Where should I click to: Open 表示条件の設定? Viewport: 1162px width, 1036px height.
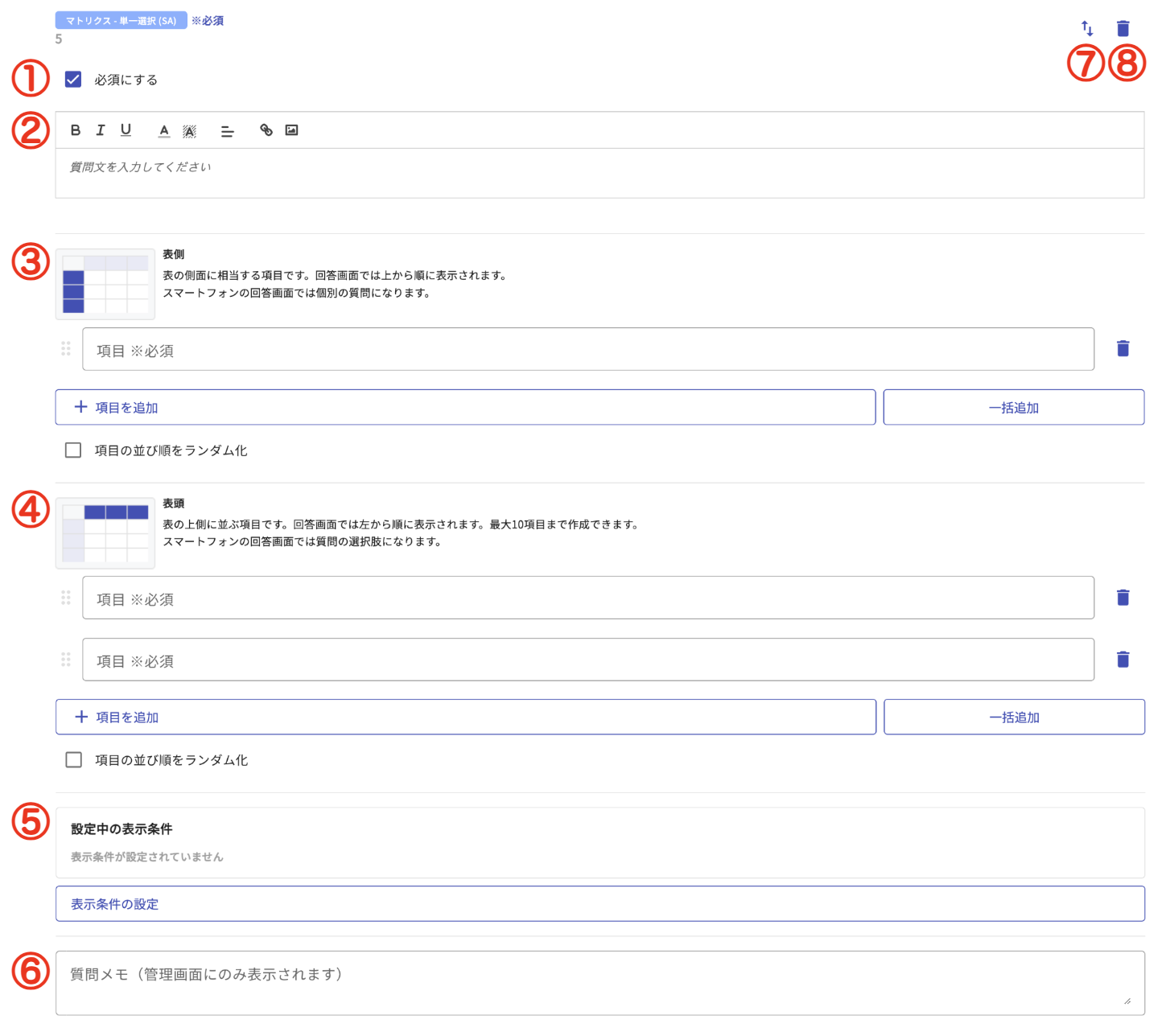click(113, 904)
